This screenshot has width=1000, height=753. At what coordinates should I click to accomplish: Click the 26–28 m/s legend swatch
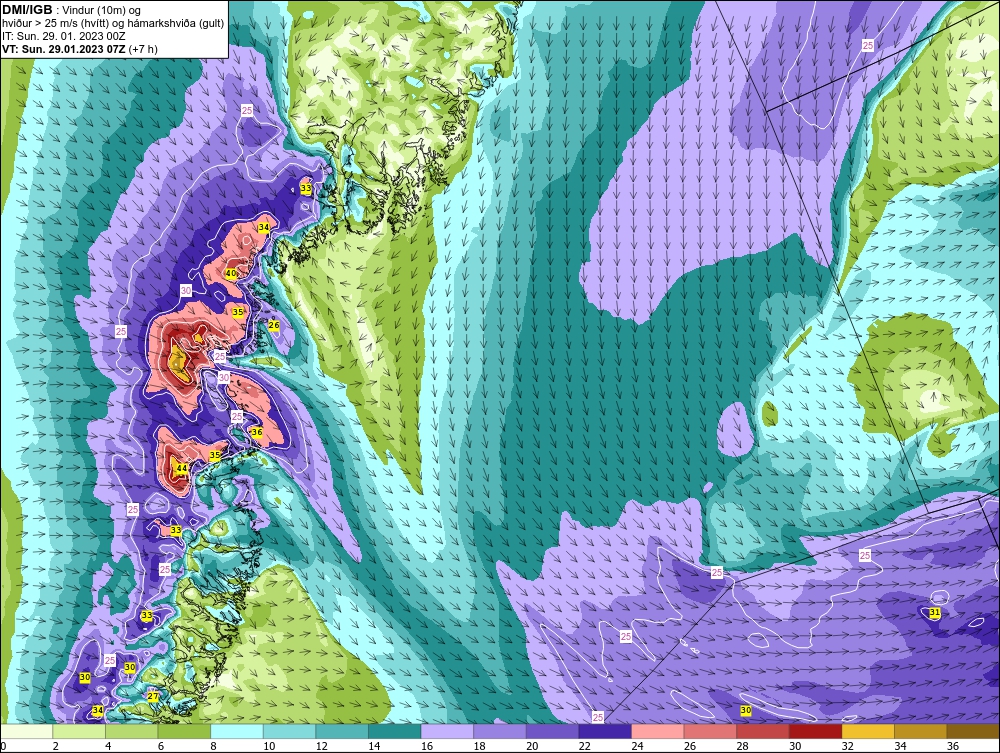[x=710, y=731]
